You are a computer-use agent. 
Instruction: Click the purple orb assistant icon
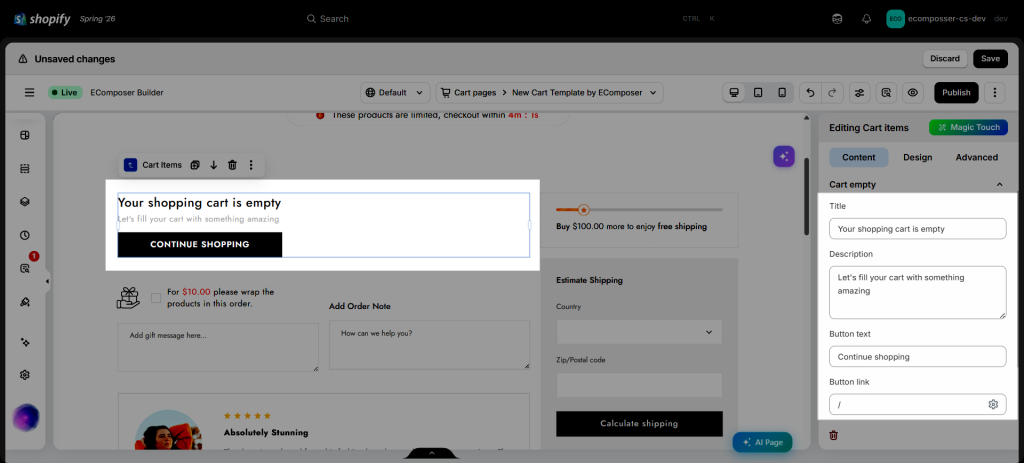pyautogui.click(x=26, y=417)
